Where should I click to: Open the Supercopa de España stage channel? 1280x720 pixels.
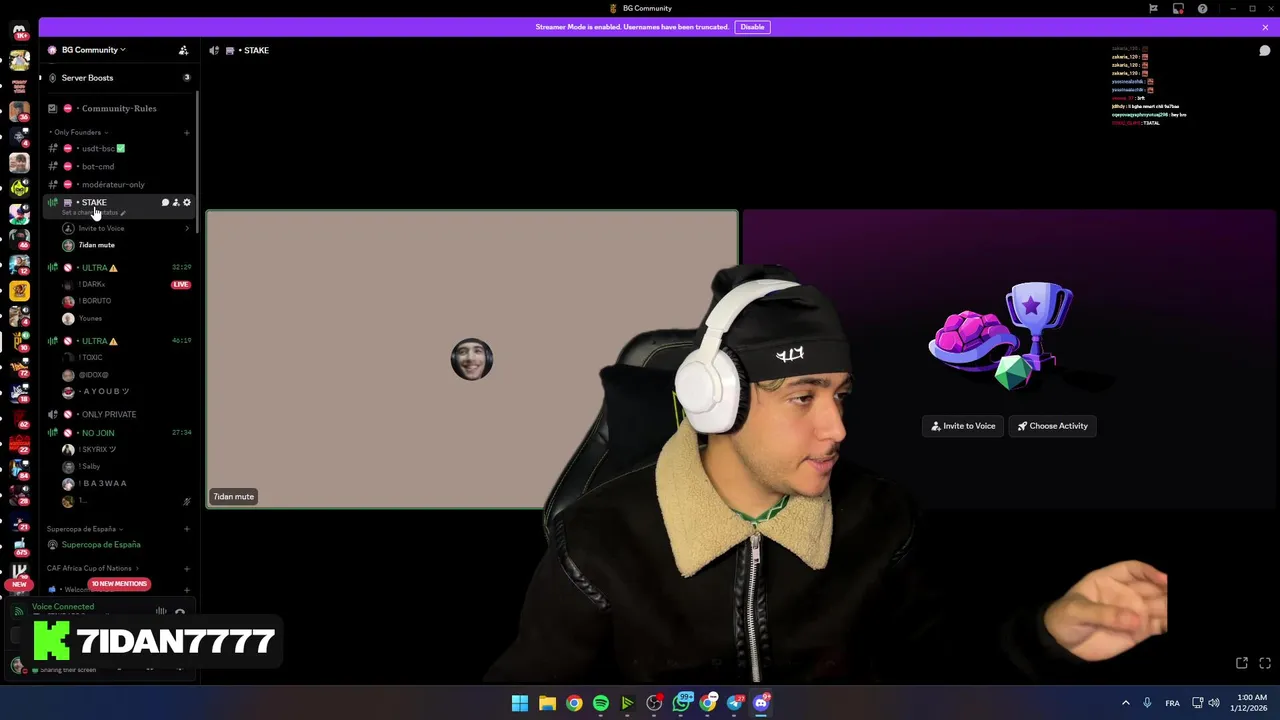pyautogui.click(x=118, y=545)
